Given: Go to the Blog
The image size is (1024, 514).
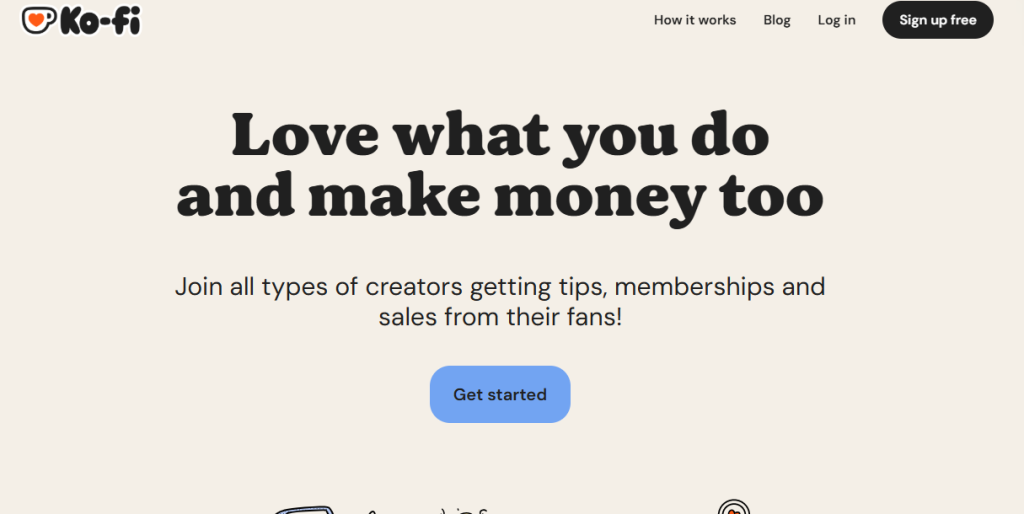Looking at the screenshot, I should coord(777,20).
